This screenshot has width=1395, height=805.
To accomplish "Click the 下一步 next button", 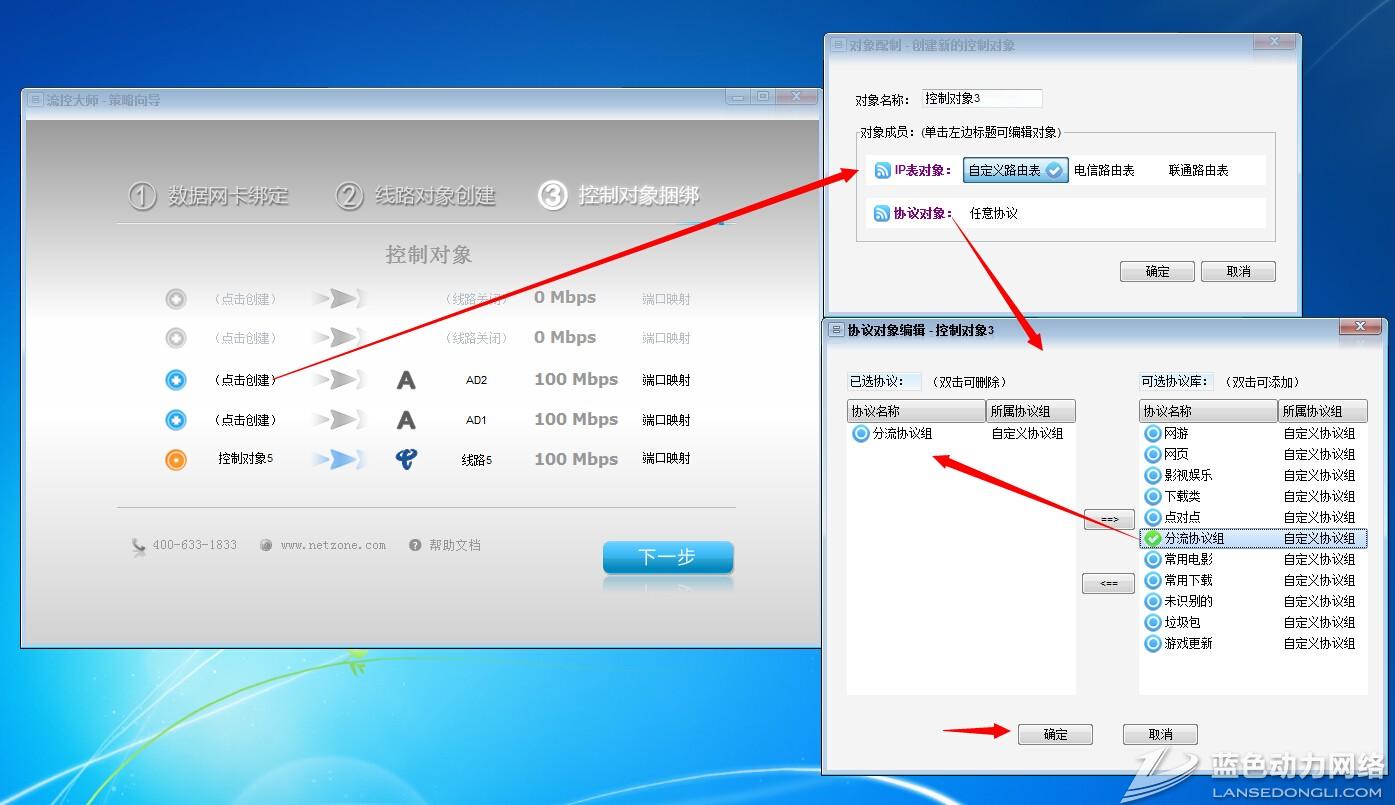I will point(667,557).
